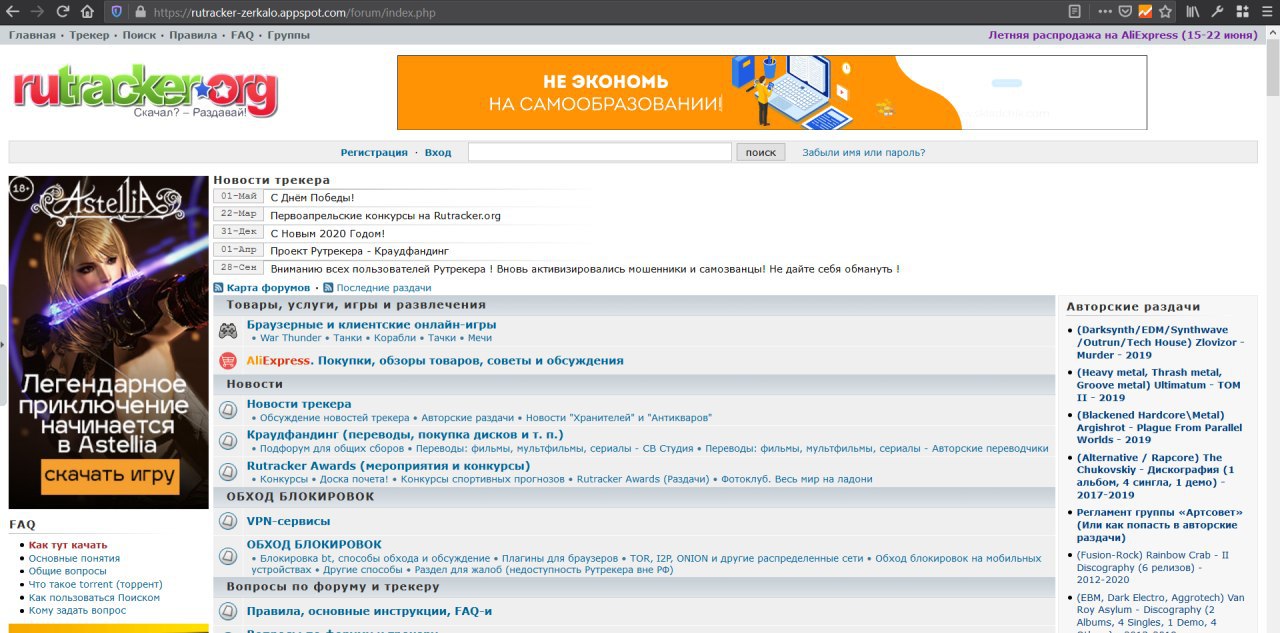Click the forum icon next to Rutracker Awards
The height and width of the screenshot is (633, 1280).
(x=228, y=472)
